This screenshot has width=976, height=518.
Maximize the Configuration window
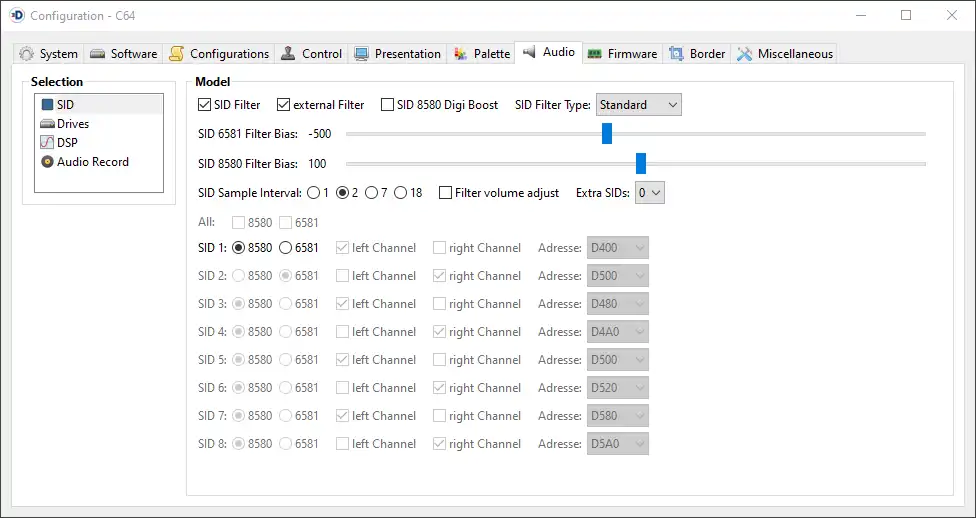pos(906,16)
